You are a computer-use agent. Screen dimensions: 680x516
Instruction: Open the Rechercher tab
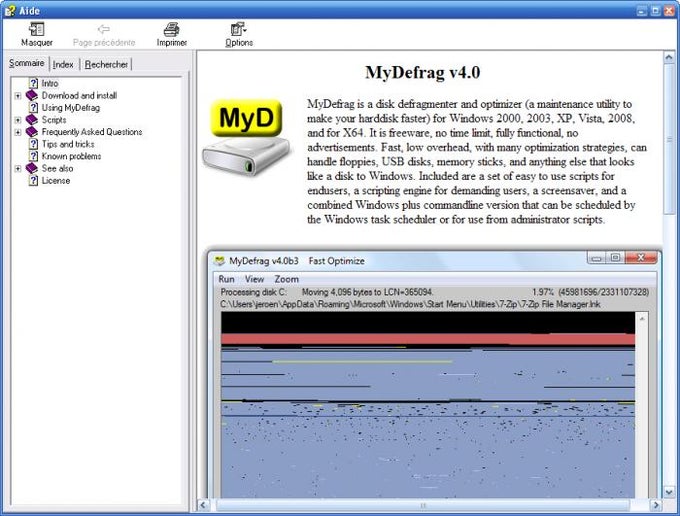pos(106,65)
